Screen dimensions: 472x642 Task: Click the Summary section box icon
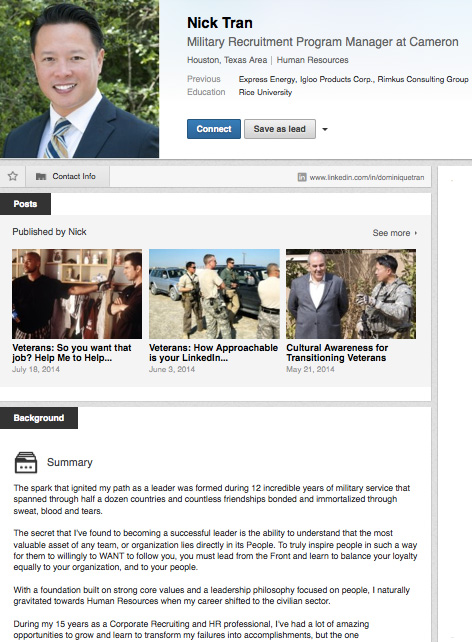26,463
